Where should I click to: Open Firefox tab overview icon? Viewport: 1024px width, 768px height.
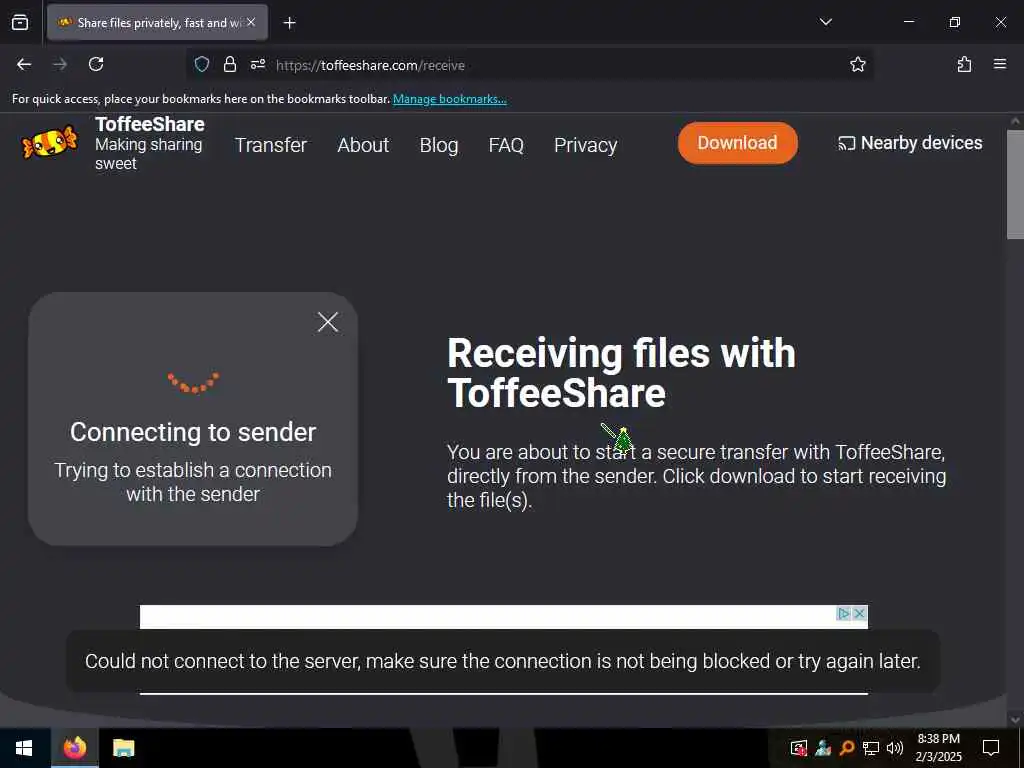click(20, 23)
